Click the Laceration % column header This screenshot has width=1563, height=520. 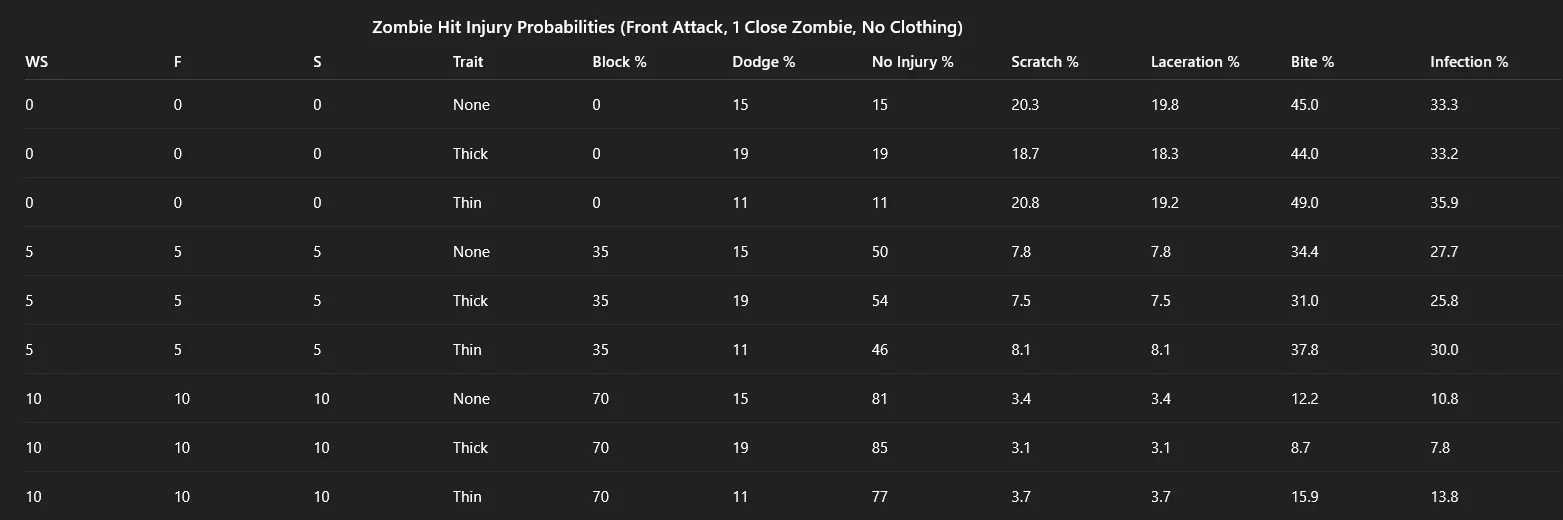(x=1195, y=62)
